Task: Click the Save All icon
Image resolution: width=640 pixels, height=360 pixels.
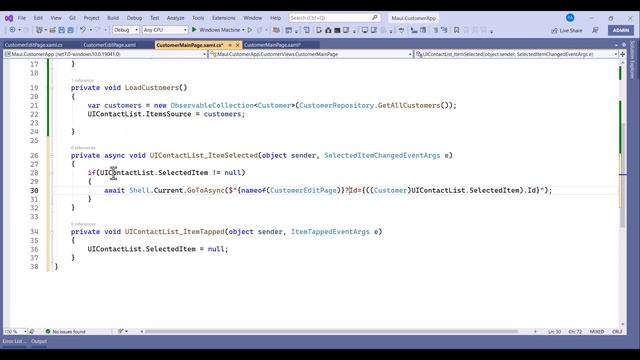Action: coord(70,30)
